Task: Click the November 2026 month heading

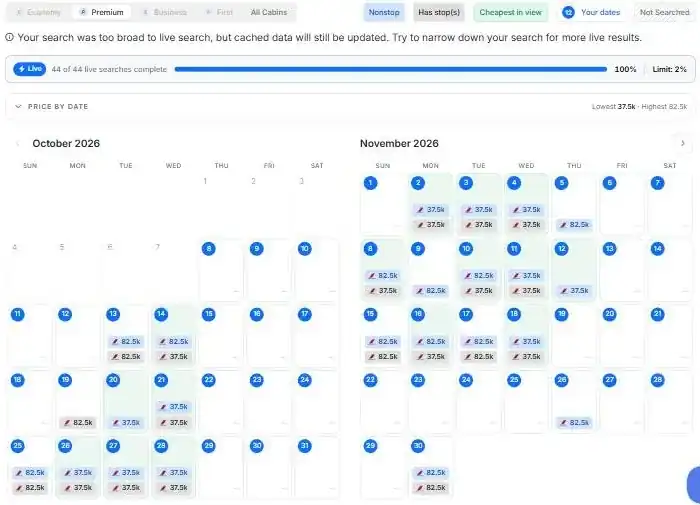Action: (399, 143)
